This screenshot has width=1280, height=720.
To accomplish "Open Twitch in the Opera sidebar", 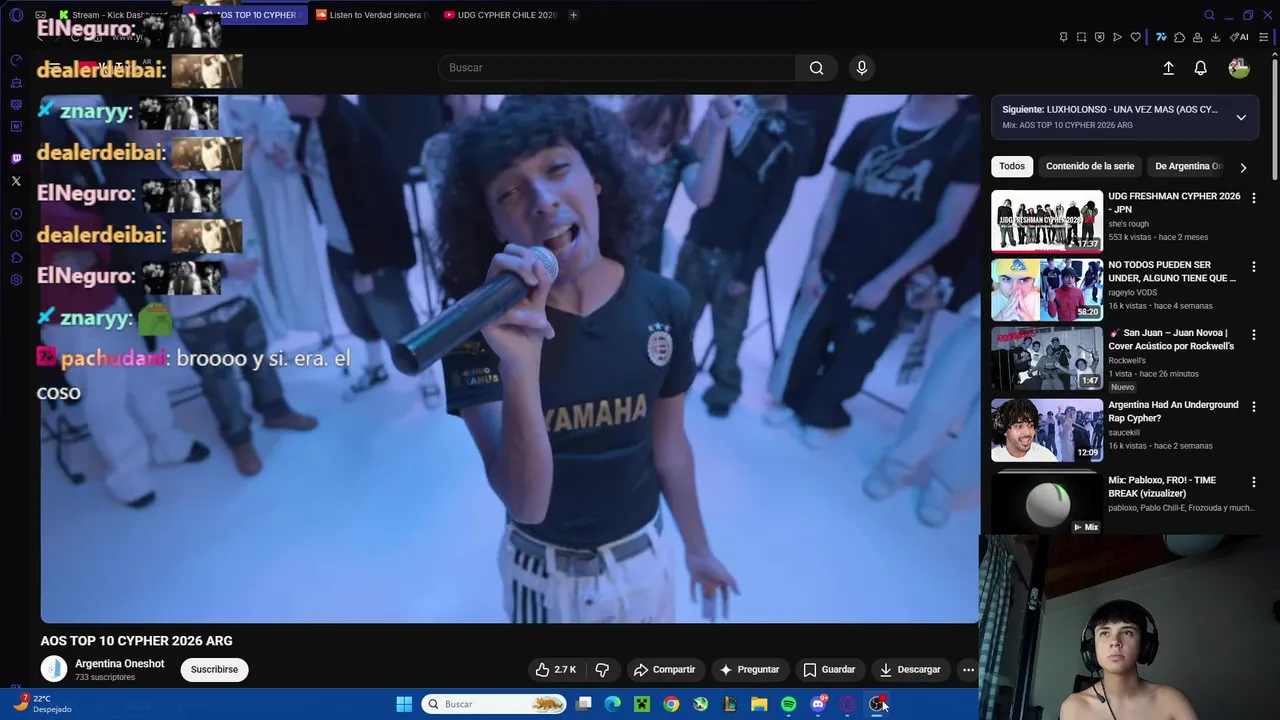I will [16, 159].
